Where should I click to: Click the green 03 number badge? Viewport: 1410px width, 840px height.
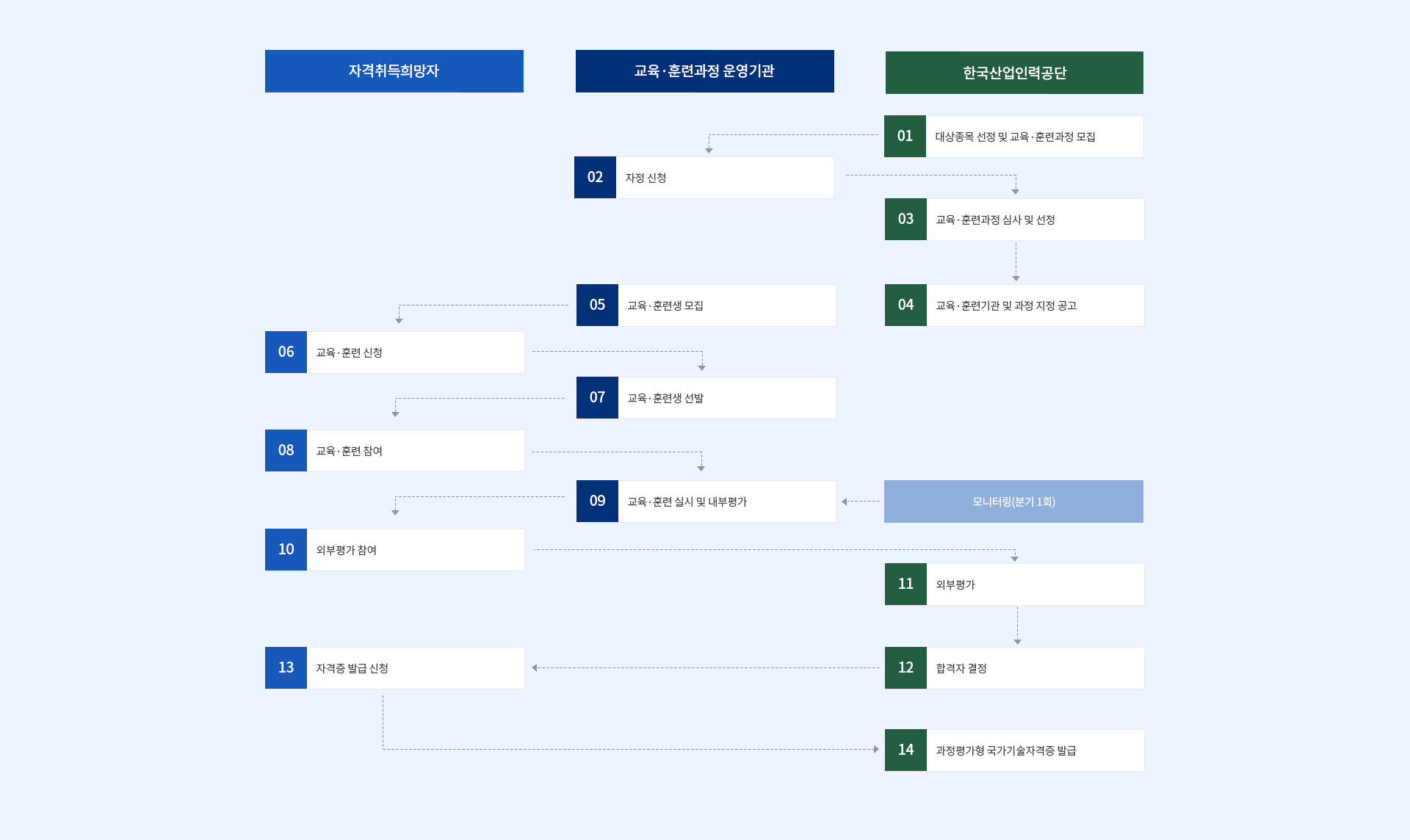[905, 220]
